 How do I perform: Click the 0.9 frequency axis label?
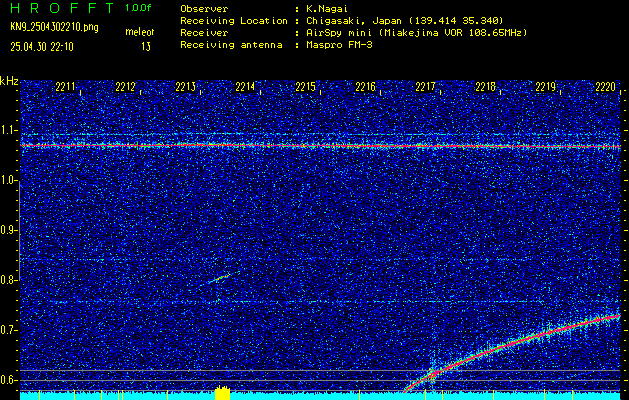9,230
